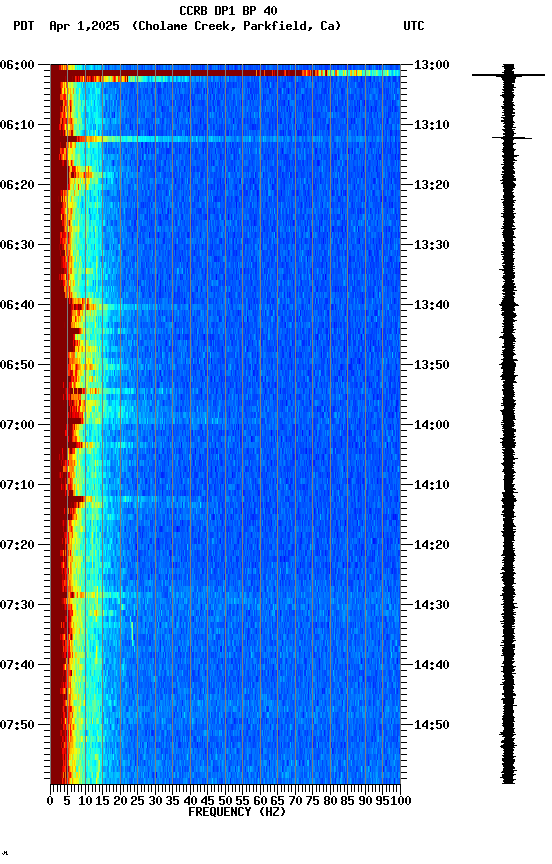Click the 07:30 PDT time label
The image size is (552, 864).
coord(17,605)
